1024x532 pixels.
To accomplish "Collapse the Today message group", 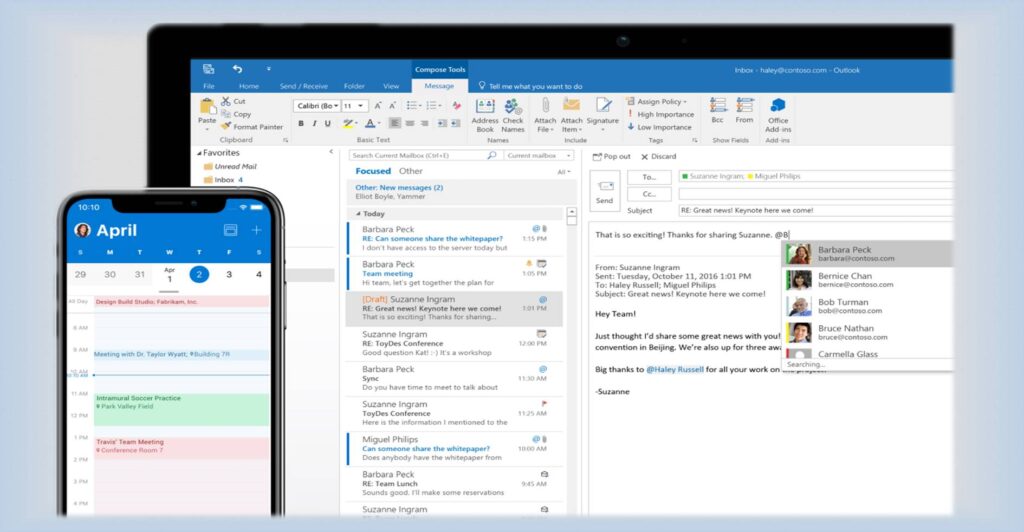I will 358,213.
